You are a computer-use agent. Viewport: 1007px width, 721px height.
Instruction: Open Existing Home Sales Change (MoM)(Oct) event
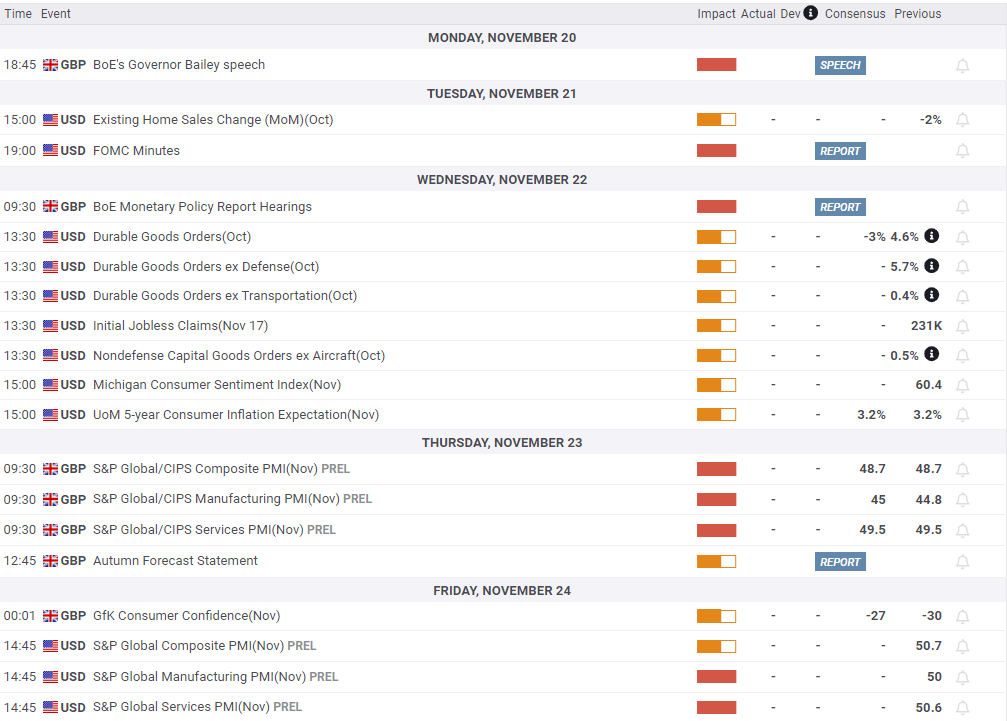[x=213, y=120]
